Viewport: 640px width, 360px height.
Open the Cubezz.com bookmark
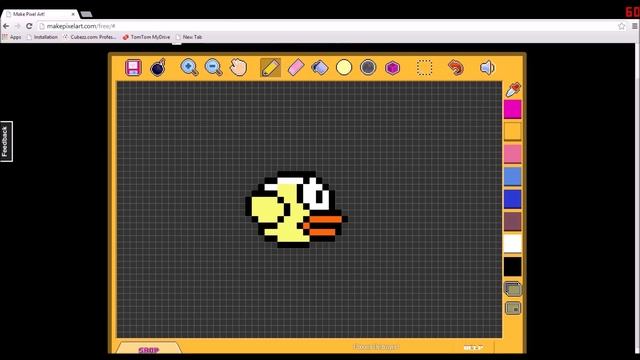click(89, 37)
